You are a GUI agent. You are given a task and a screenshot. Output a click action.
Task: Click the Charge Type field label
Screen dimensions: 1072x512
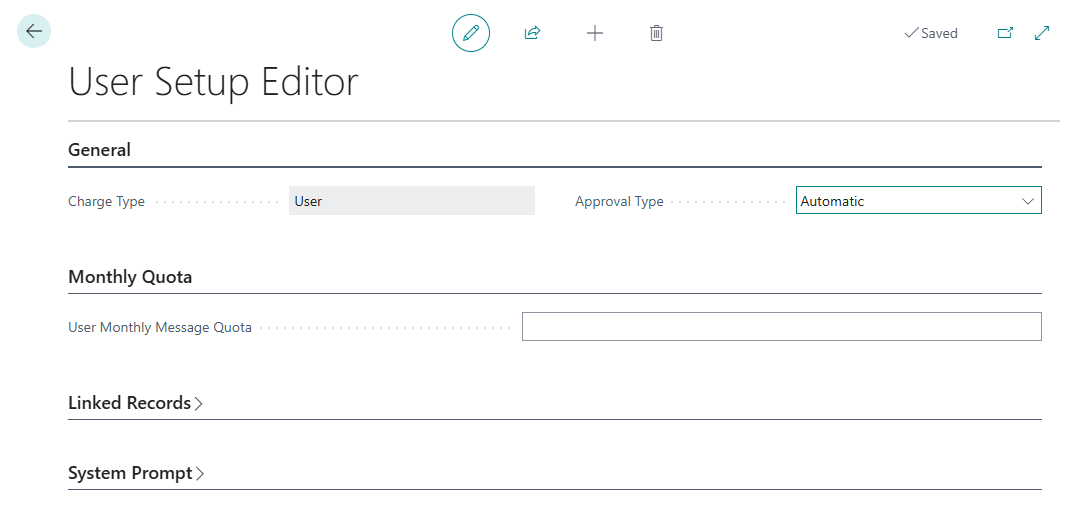(107, 202)
